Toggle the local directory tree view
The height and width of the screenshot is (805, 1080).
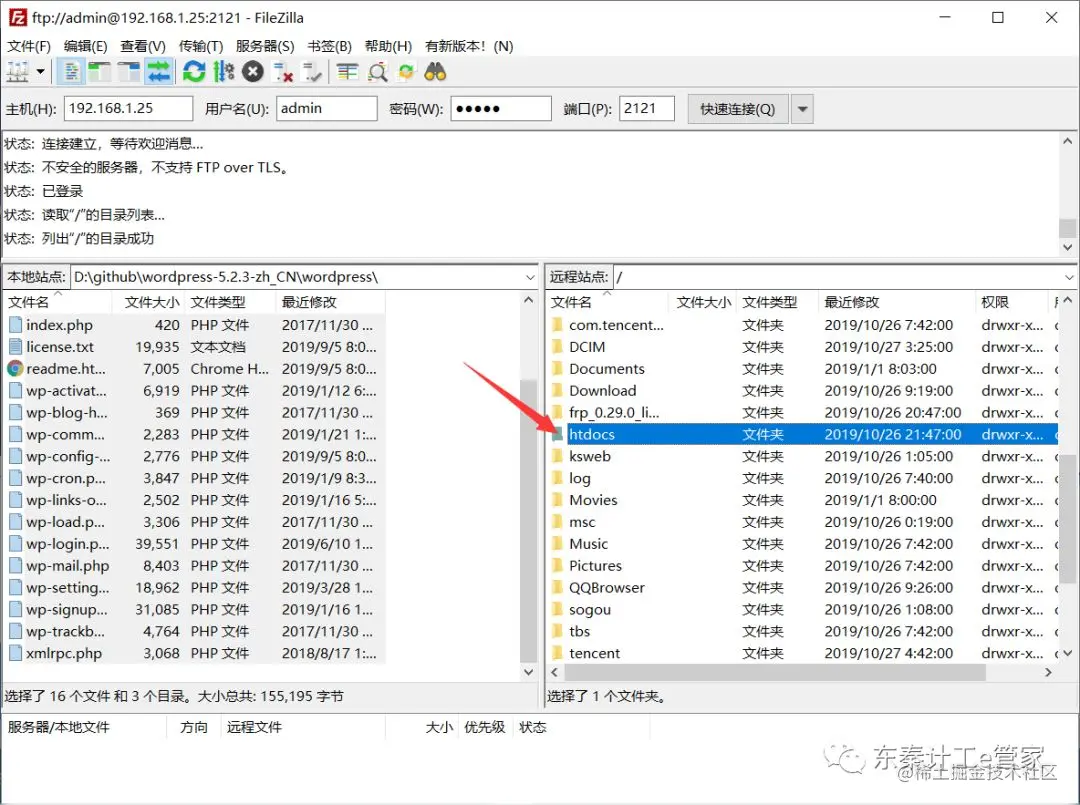pos(98,71)
